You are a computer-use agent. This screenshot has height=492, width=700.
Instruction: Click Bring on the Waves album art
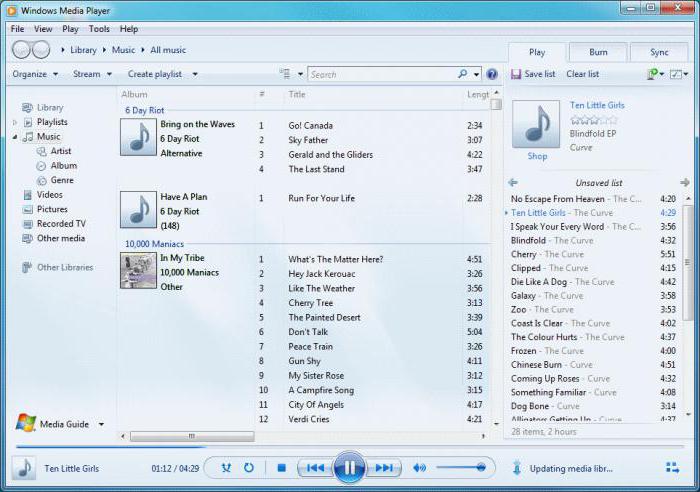tap(138, 137)
